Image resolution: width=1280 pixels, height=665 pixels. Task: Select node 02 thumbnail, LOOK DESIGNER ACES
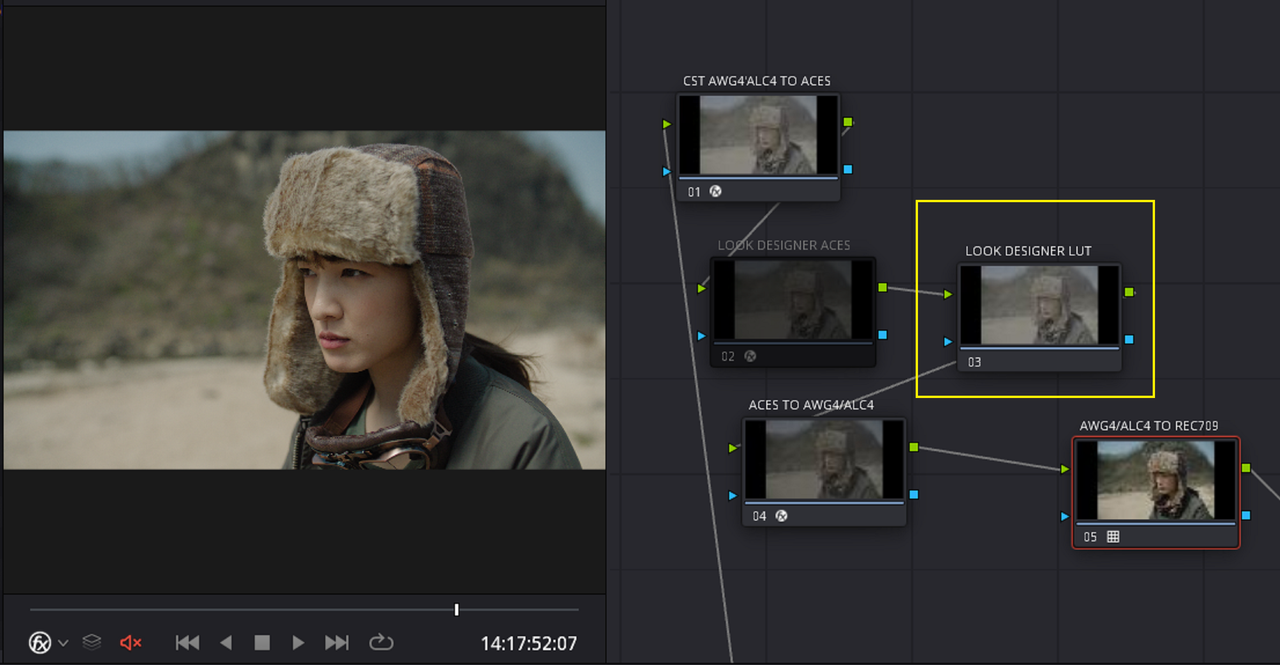pyautogui.click(x=793, y=300)
